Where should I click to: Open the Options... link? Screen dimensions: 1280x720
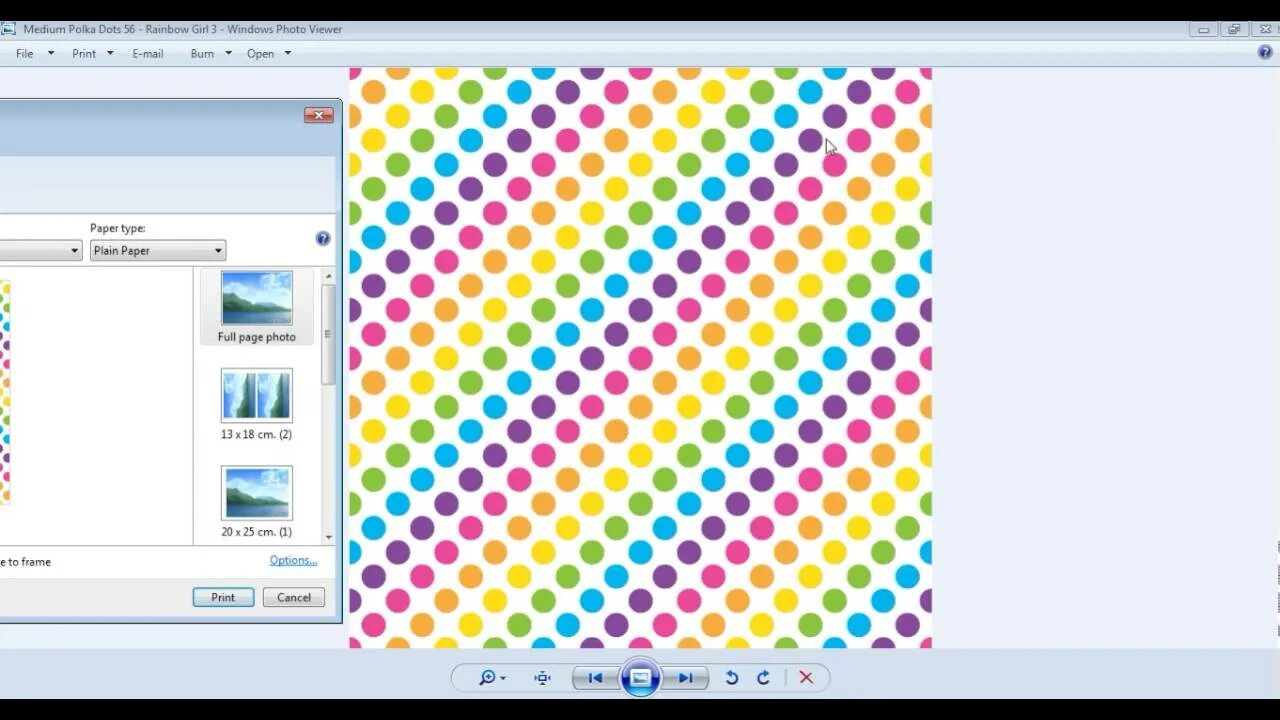[293, 560]
